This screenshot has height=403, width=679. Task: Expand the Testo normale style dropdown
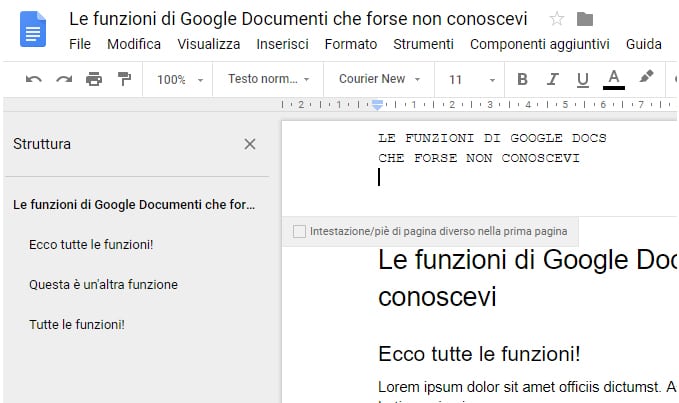pos(268,79)
